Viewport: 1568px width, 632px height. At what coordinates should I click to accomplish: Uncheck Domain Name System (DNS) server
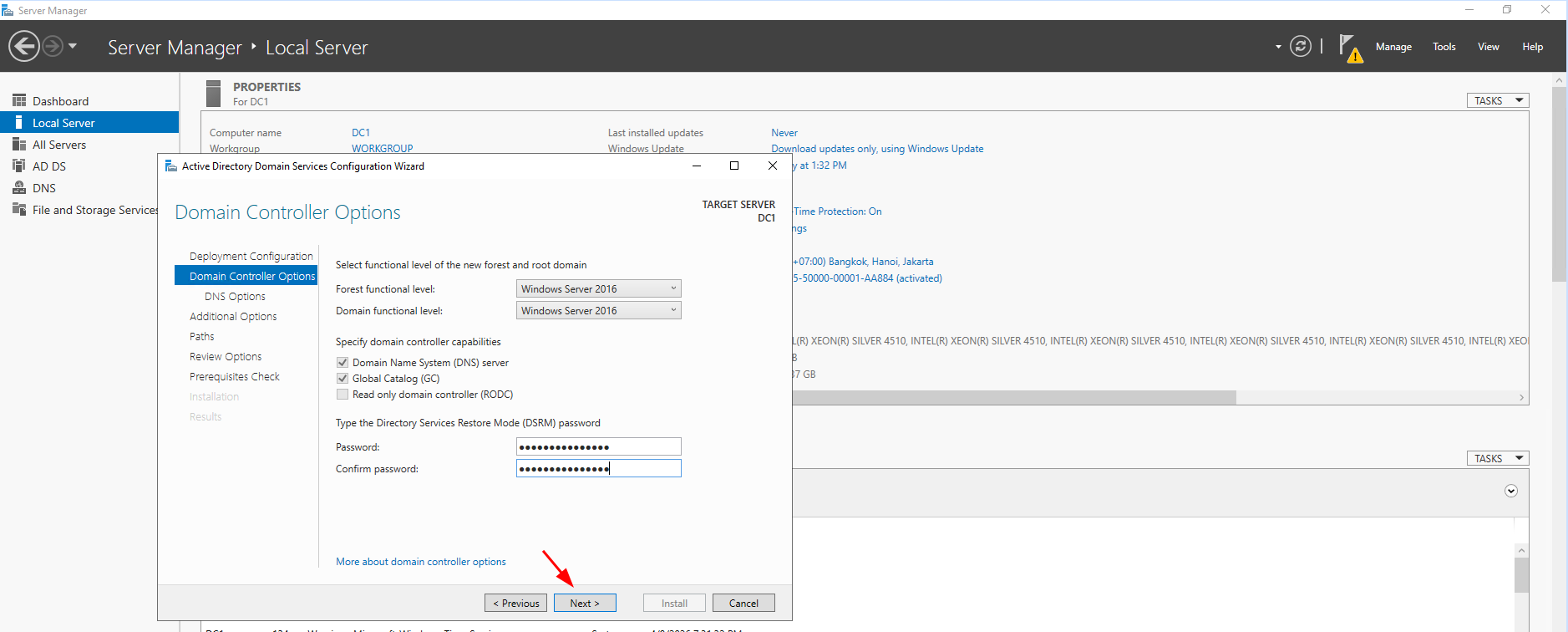[x=343, y=362]
